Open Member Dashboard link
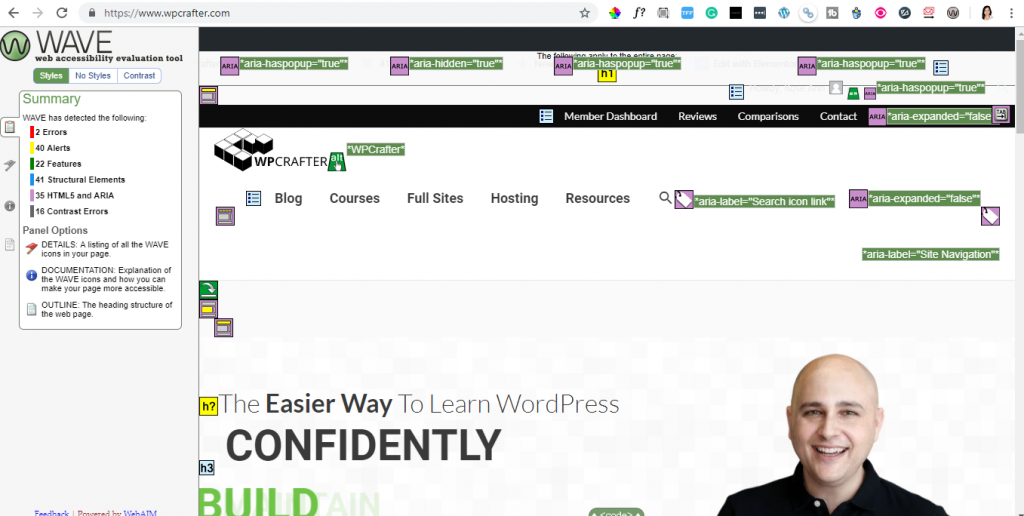The height and width of the screenshot is (516, 1024). (611, 116)
